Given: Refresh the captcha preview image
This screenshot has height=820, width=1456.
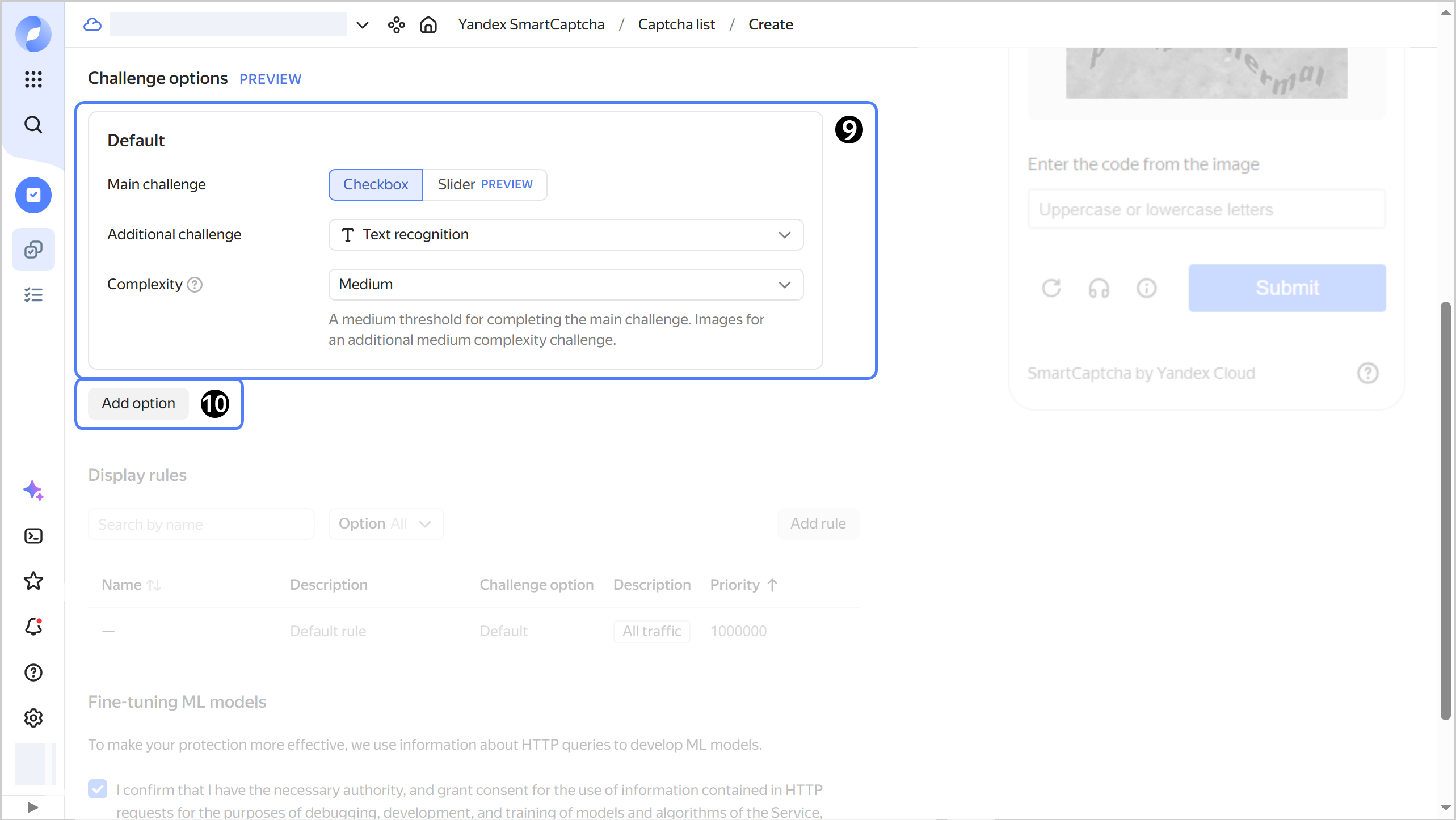Looking at the screenshot, I should 1051,288.
